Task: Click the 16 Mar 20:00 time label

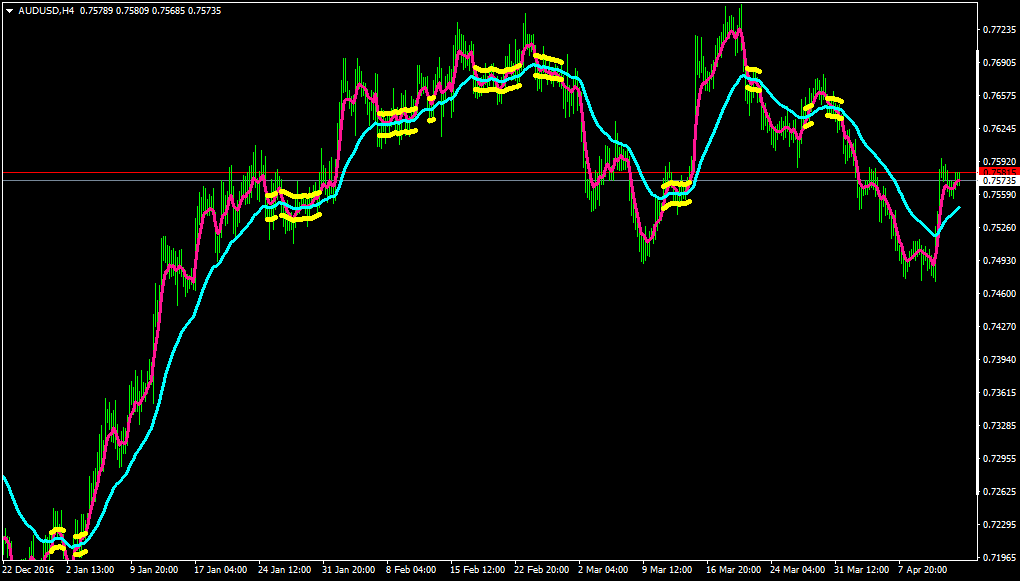Action: point(732,569)
